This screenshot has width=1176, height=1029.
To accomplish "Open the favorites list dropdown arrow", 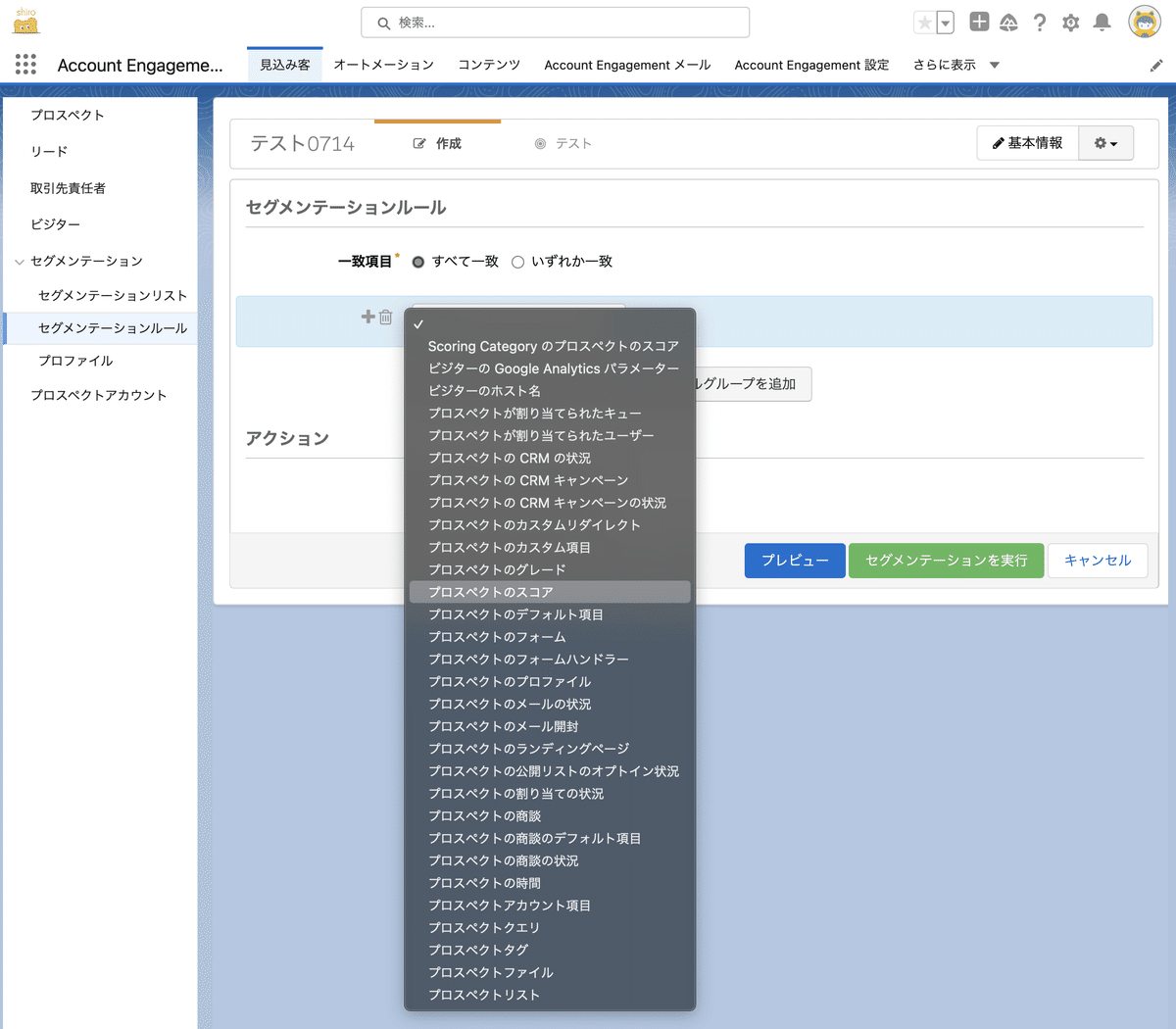I will [945, 23].
